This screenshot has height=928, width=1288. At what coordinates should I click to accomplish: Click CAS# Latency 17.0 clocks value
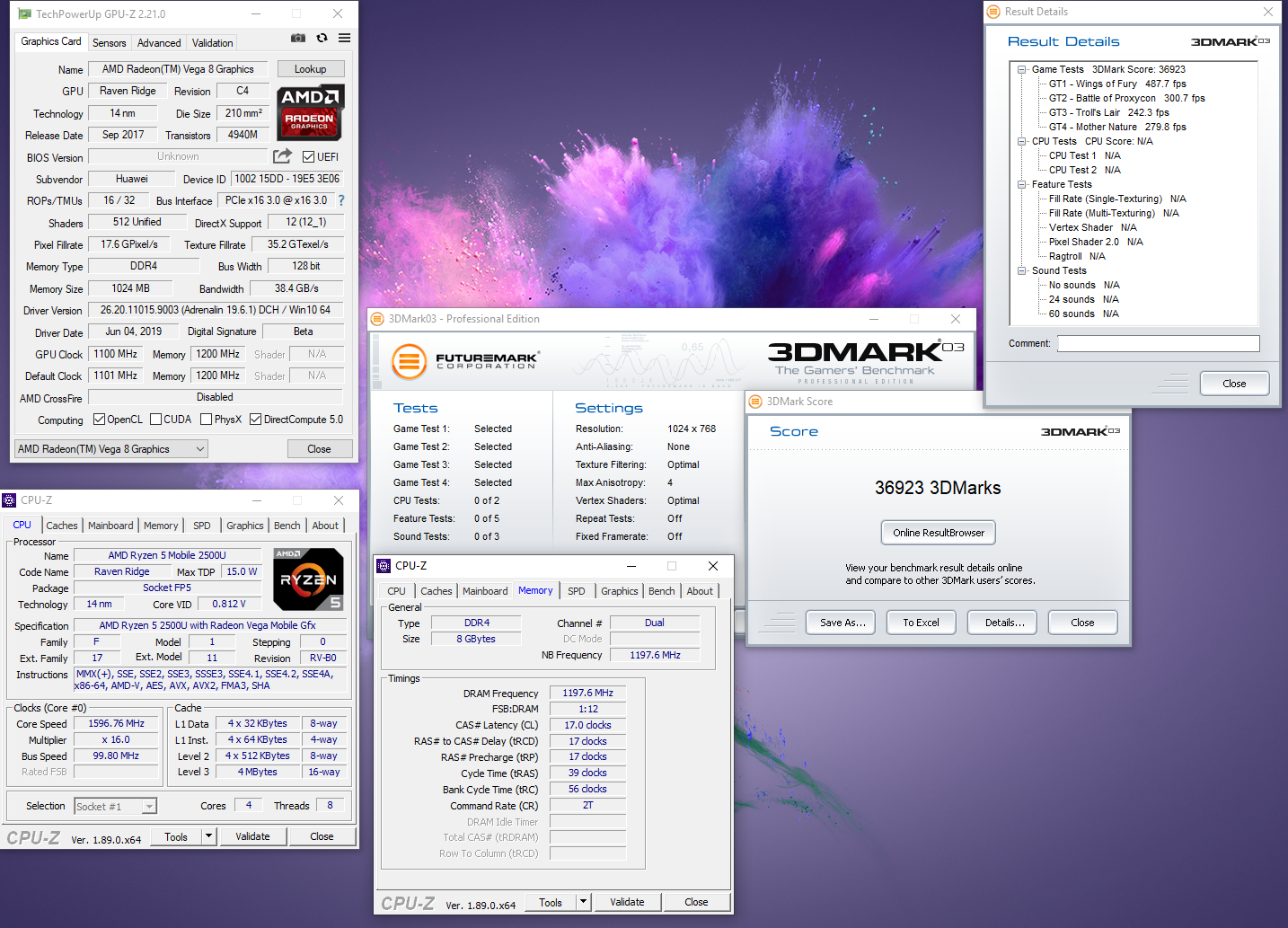pyautogui.click(x=587, y=725)
